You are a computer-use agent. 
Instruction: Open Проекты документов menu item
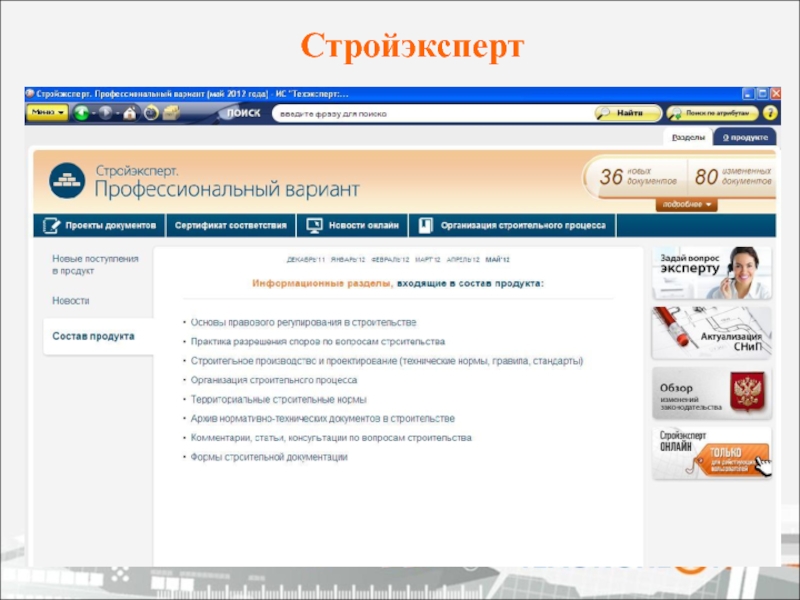coord(99,226)
